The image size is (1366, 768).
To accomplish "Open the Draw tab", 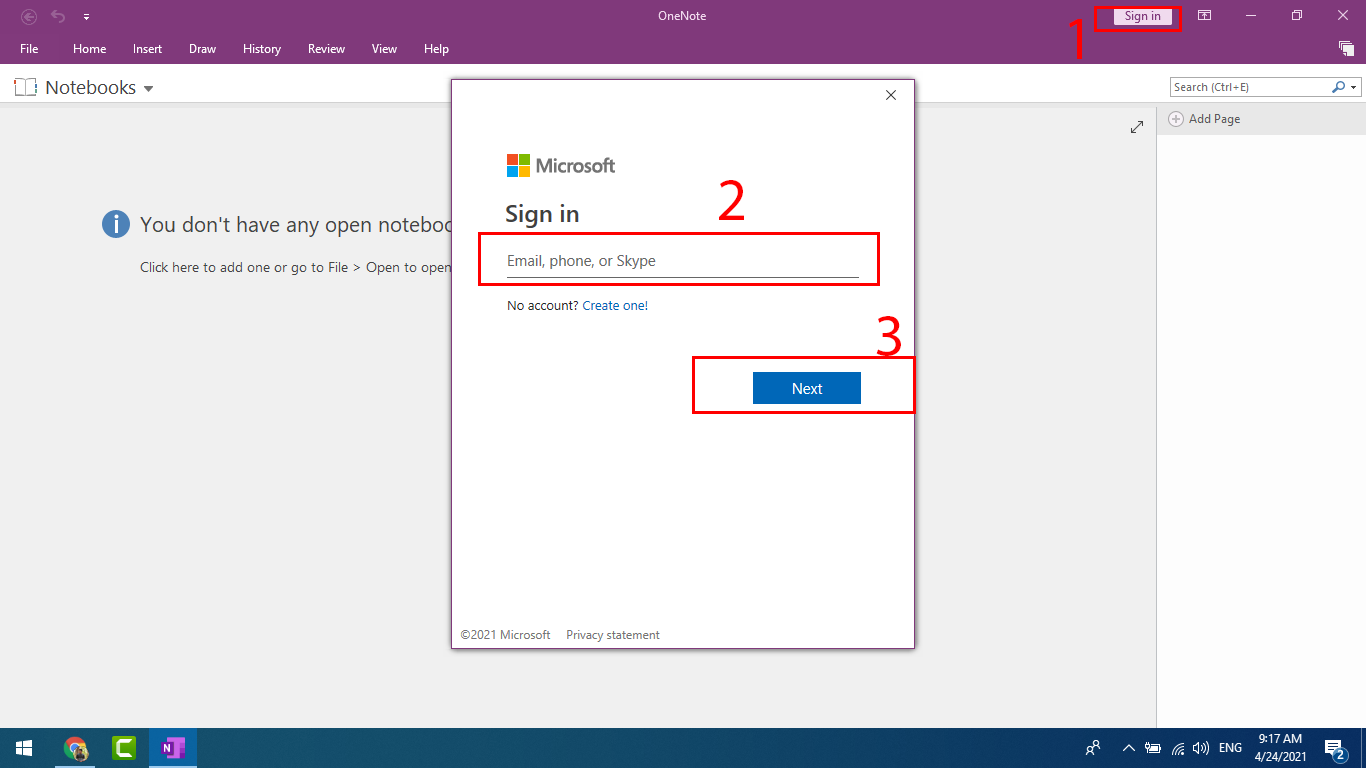I will coord(202,49).
